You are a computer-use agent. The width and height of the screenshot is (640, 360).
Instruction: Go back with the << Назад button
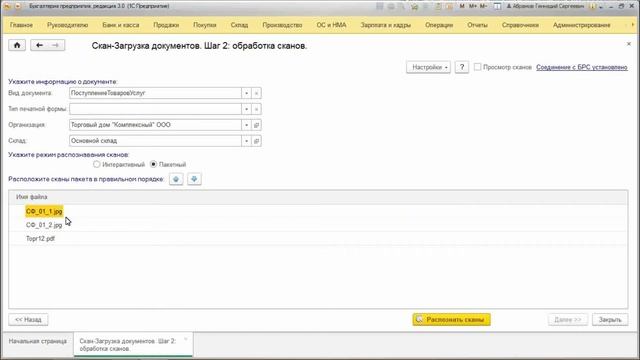[x=28, y=320]
